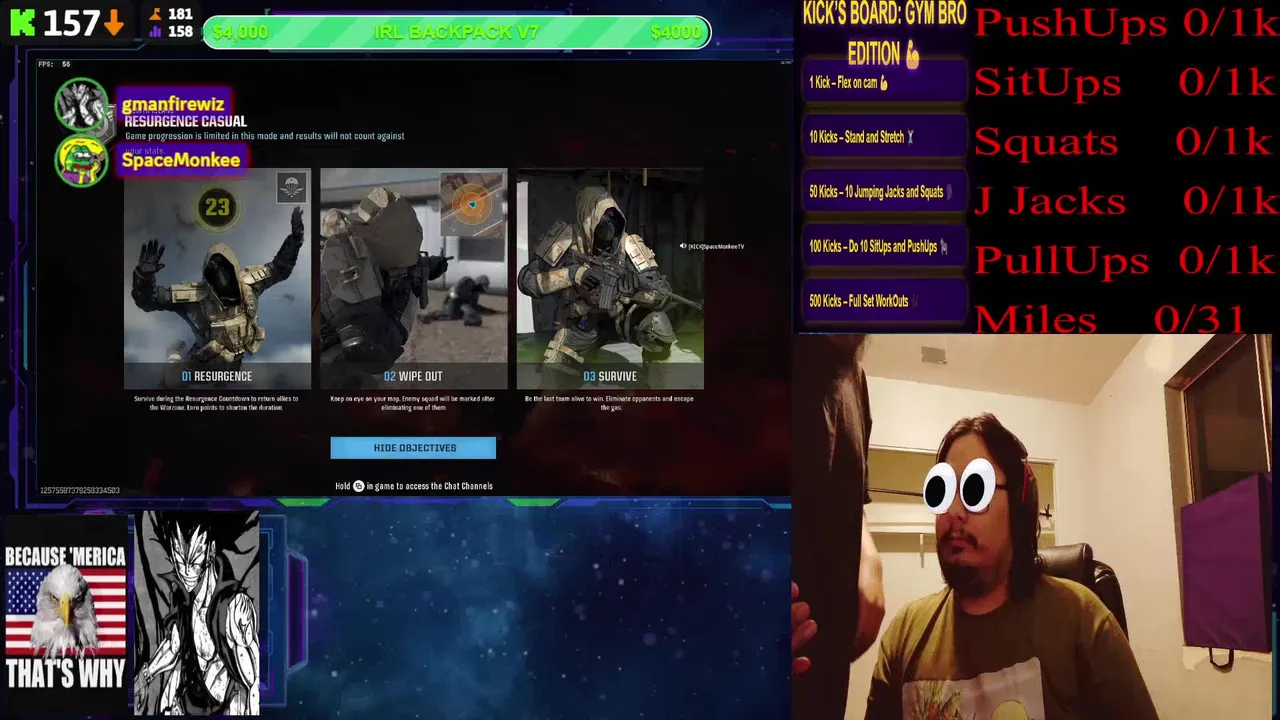Click the orange follower icon beside 181

click(x=155, y=14)
